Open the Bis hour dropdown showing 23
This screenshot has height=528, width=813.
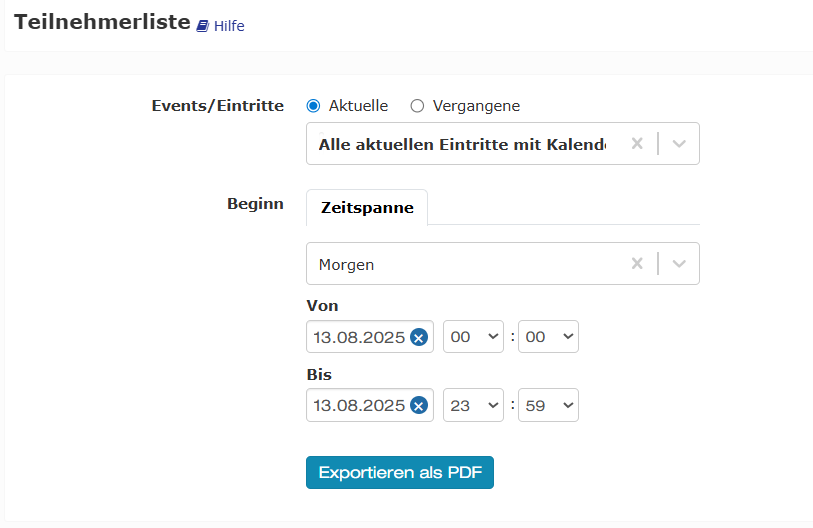[473, 405]
